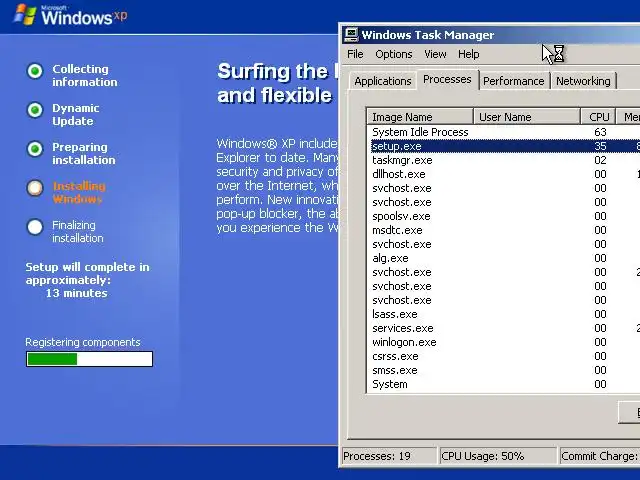
Task: Select the spoolsv.exe process
Action: (504, 216)
